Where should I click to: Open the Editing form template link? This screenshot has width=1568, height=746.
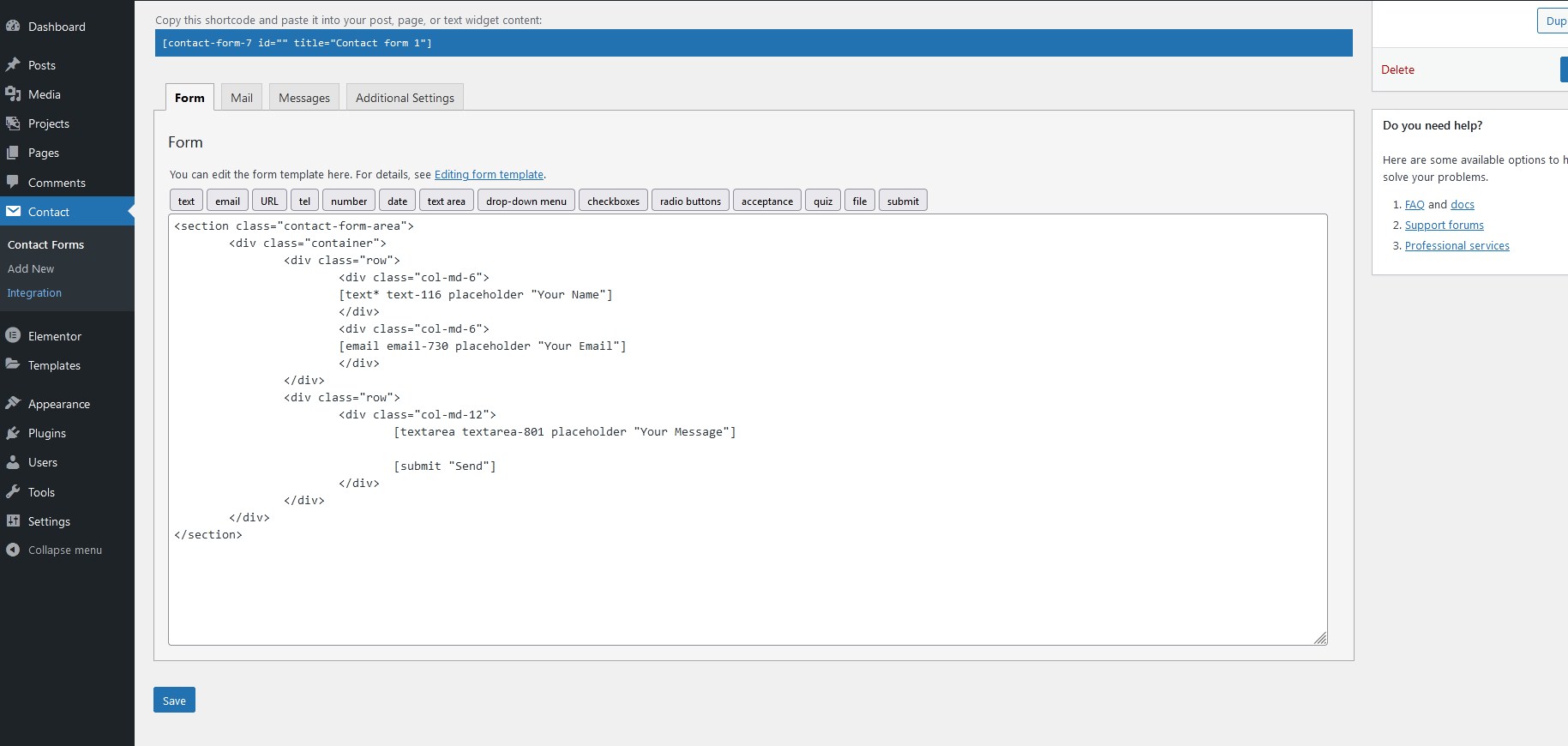(489, 175)
